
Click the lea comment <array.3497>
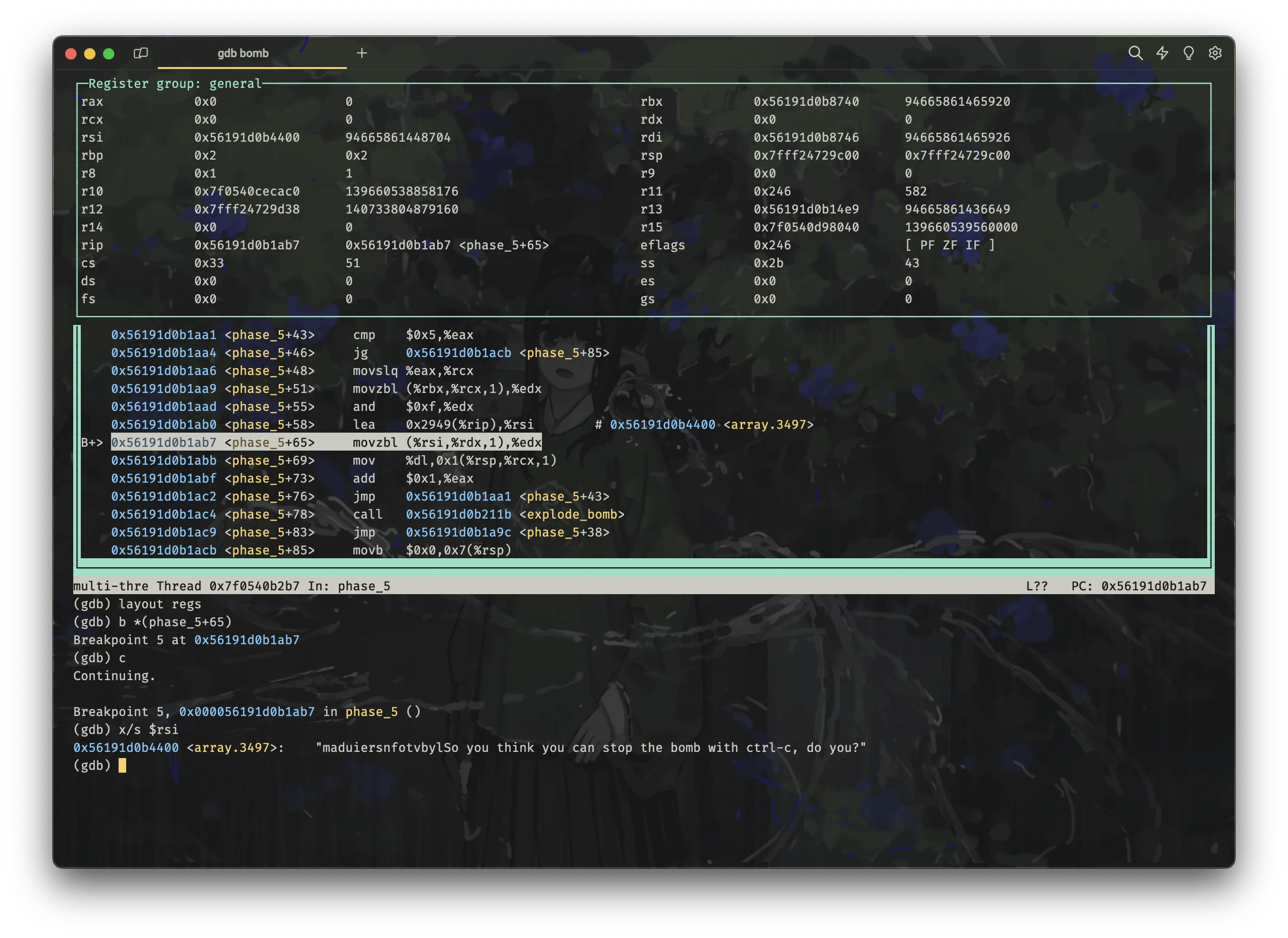coord(768,425)
